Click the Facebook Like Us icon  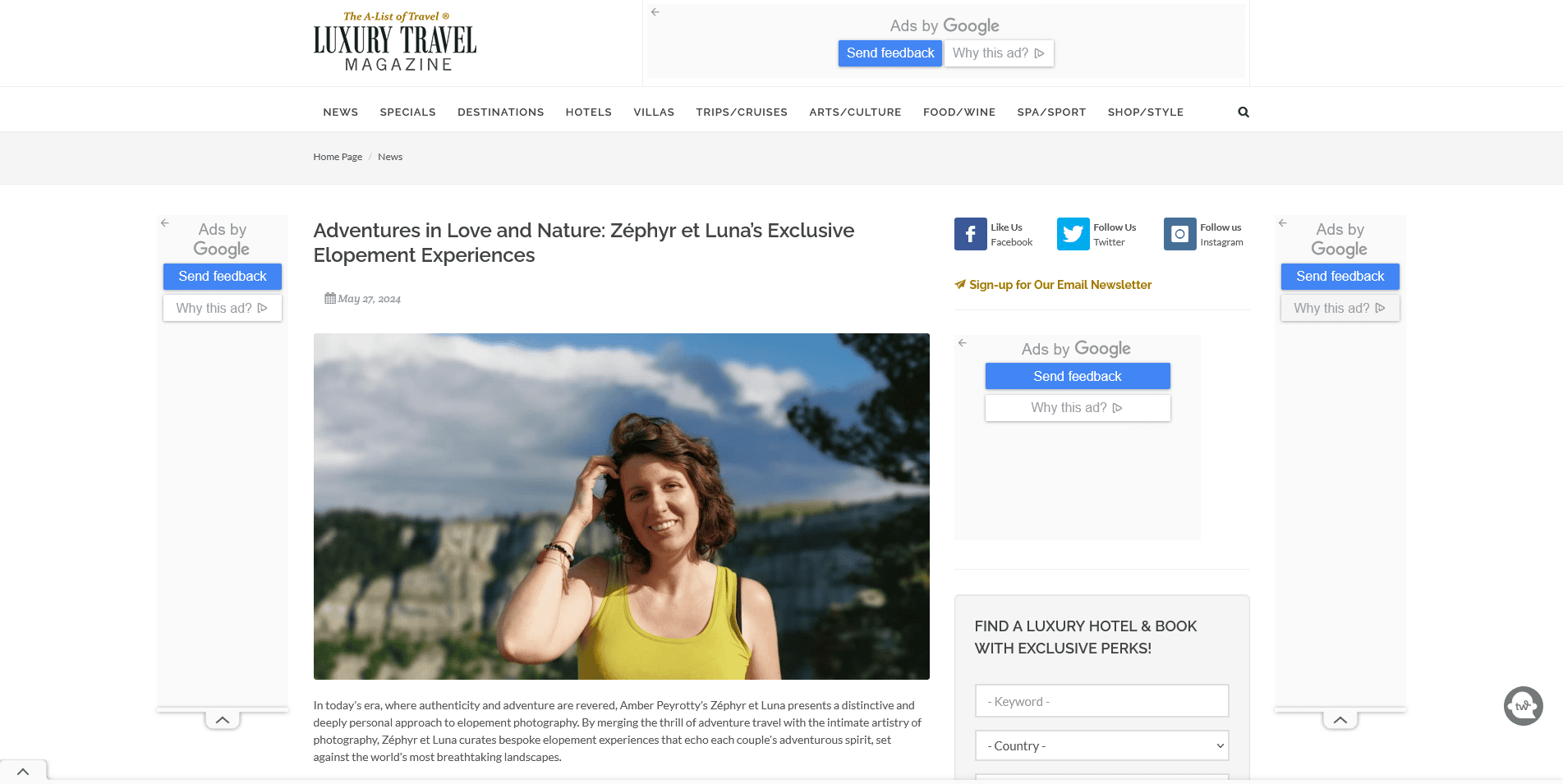click(970, 234)
